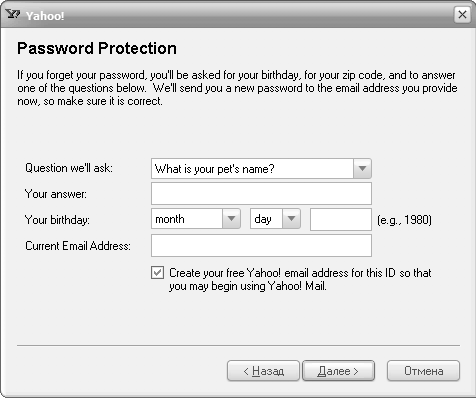Close the Yahoo! dialog with the X button
The height and width of the screenshot is (398, 476).
462,15
